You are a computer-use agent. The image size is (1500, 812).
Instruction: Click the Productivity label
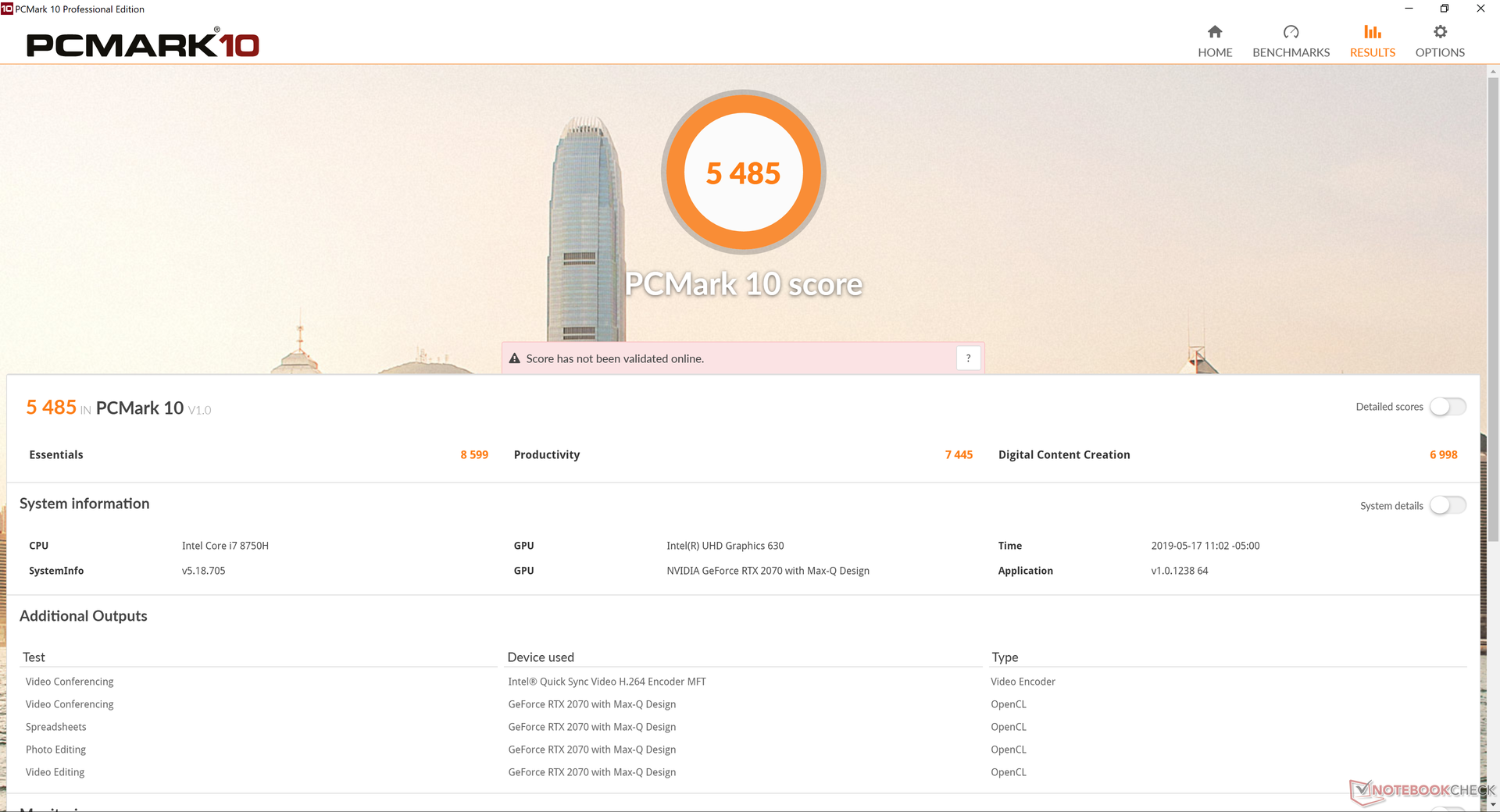(547, 455)
